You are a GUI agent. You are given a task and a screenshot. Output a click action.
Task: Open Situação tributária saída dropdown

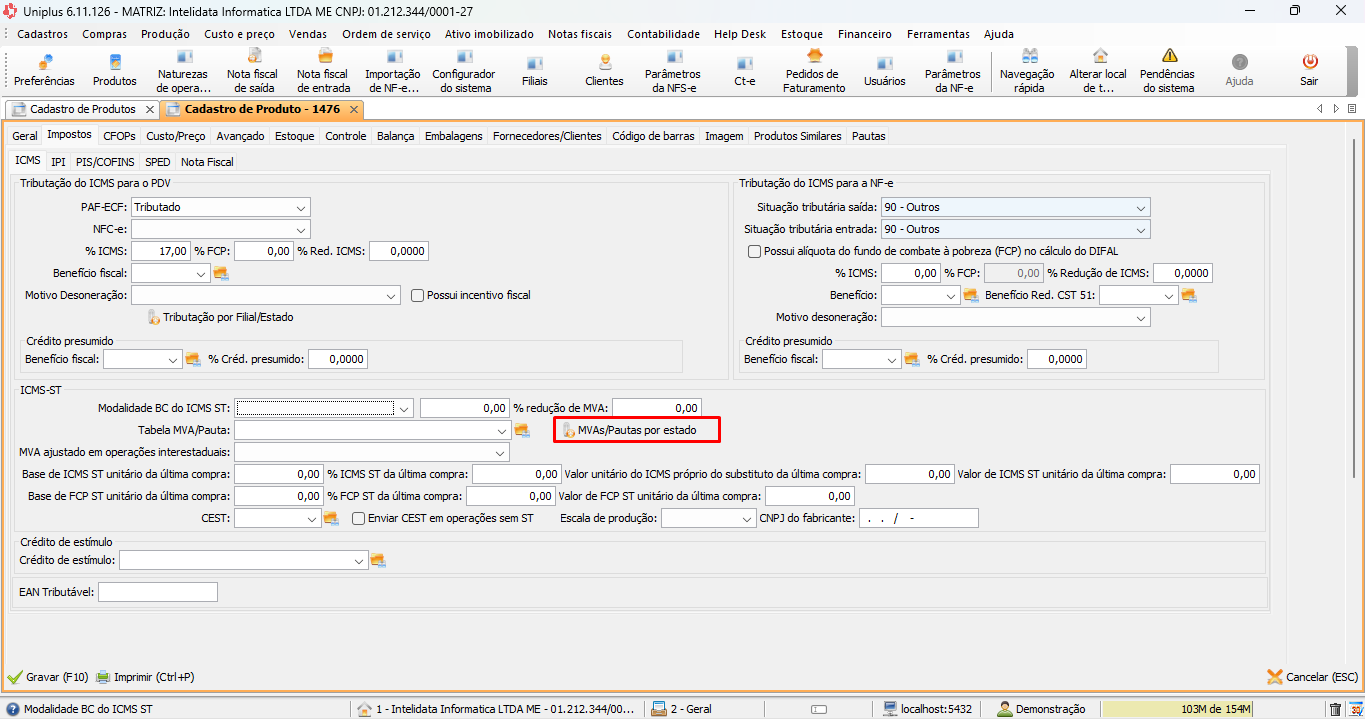coord(1141,207)
